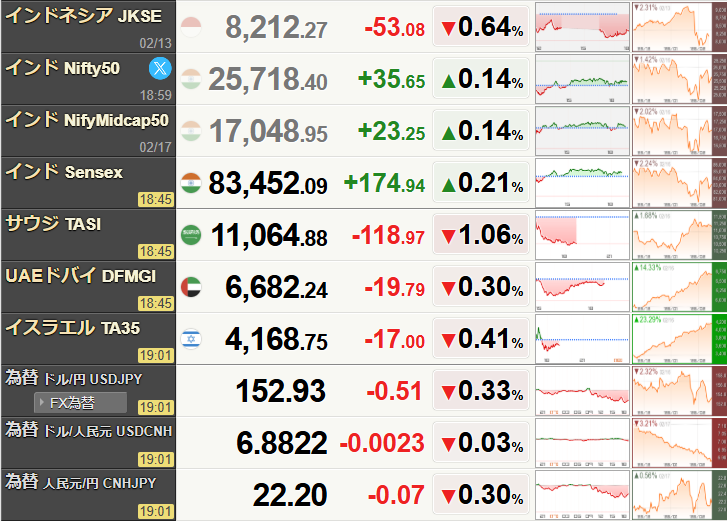Open the USDCNH long-term orange chart

coord(679,443)
